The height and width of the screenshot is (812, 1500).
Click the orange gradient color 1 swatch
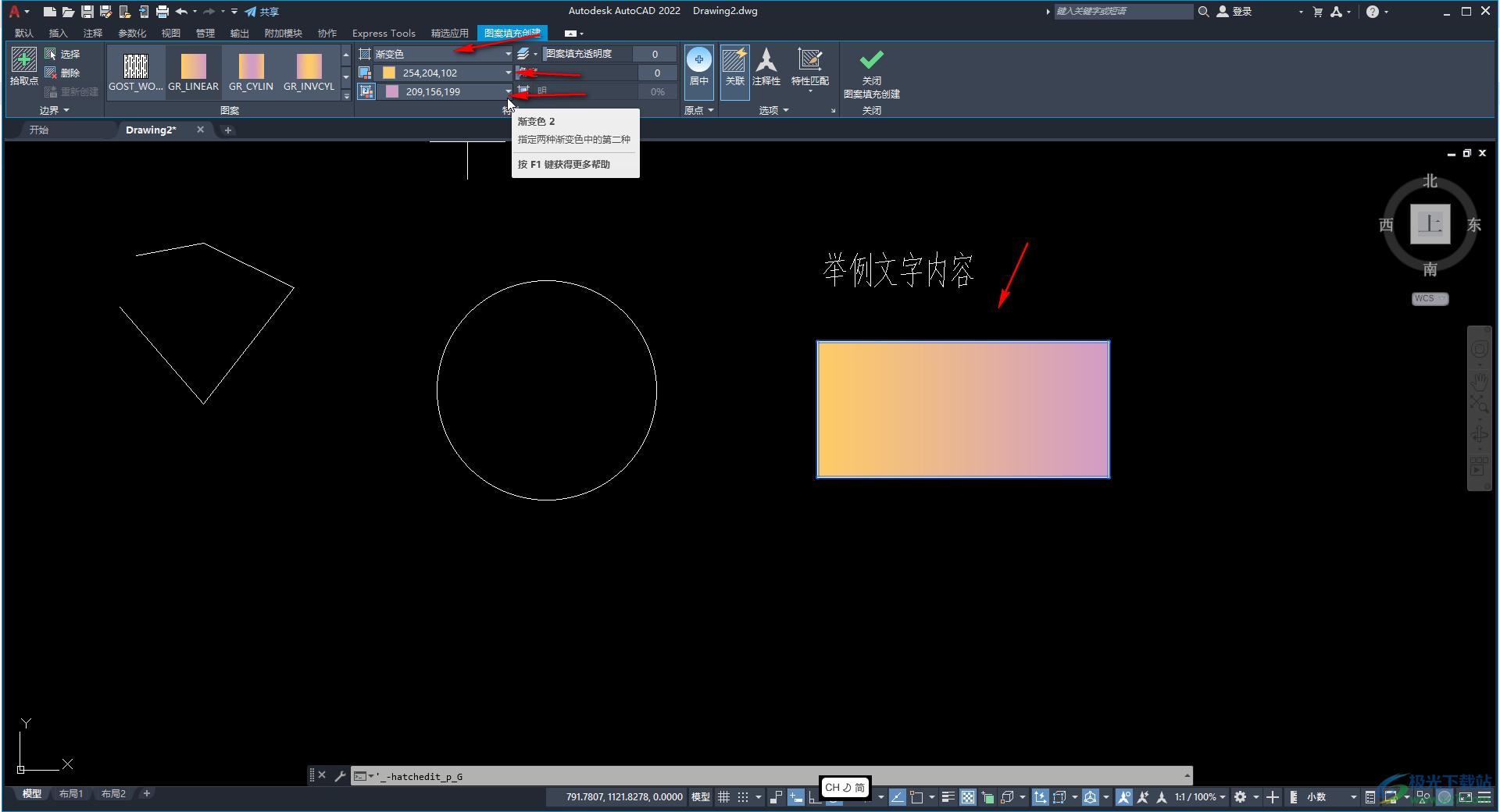(x=388, y=73)
